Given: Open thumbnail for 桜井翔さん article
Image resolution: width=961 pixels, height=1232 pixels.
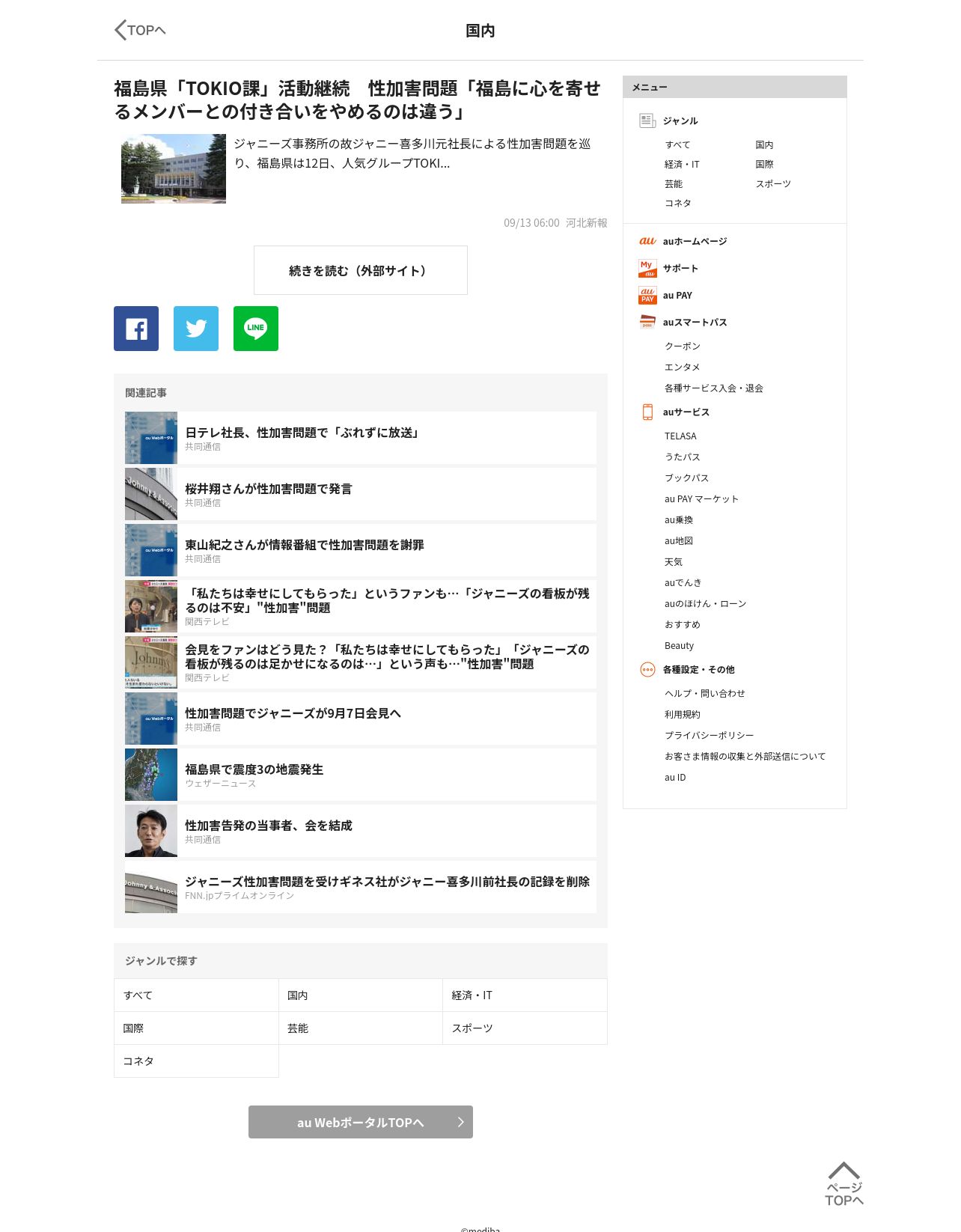Looking at the screenshot, I should point(151,494).
